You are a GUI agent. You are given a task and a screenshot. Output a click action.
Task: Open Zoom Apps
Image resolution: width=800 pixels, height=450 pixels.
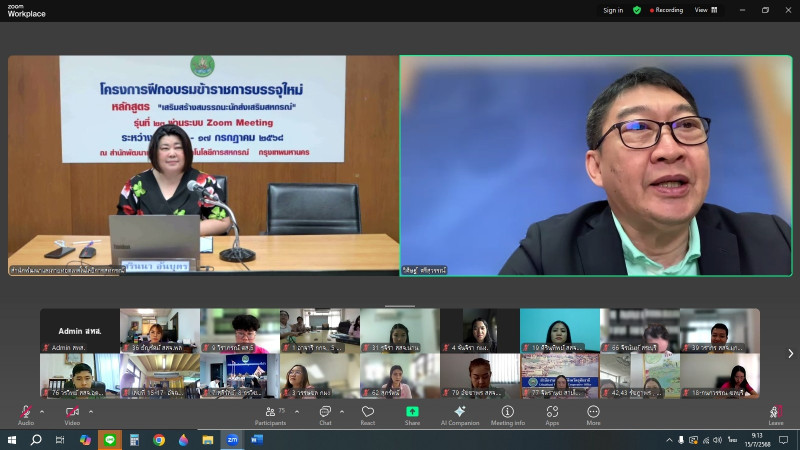[x=552, y=415]
